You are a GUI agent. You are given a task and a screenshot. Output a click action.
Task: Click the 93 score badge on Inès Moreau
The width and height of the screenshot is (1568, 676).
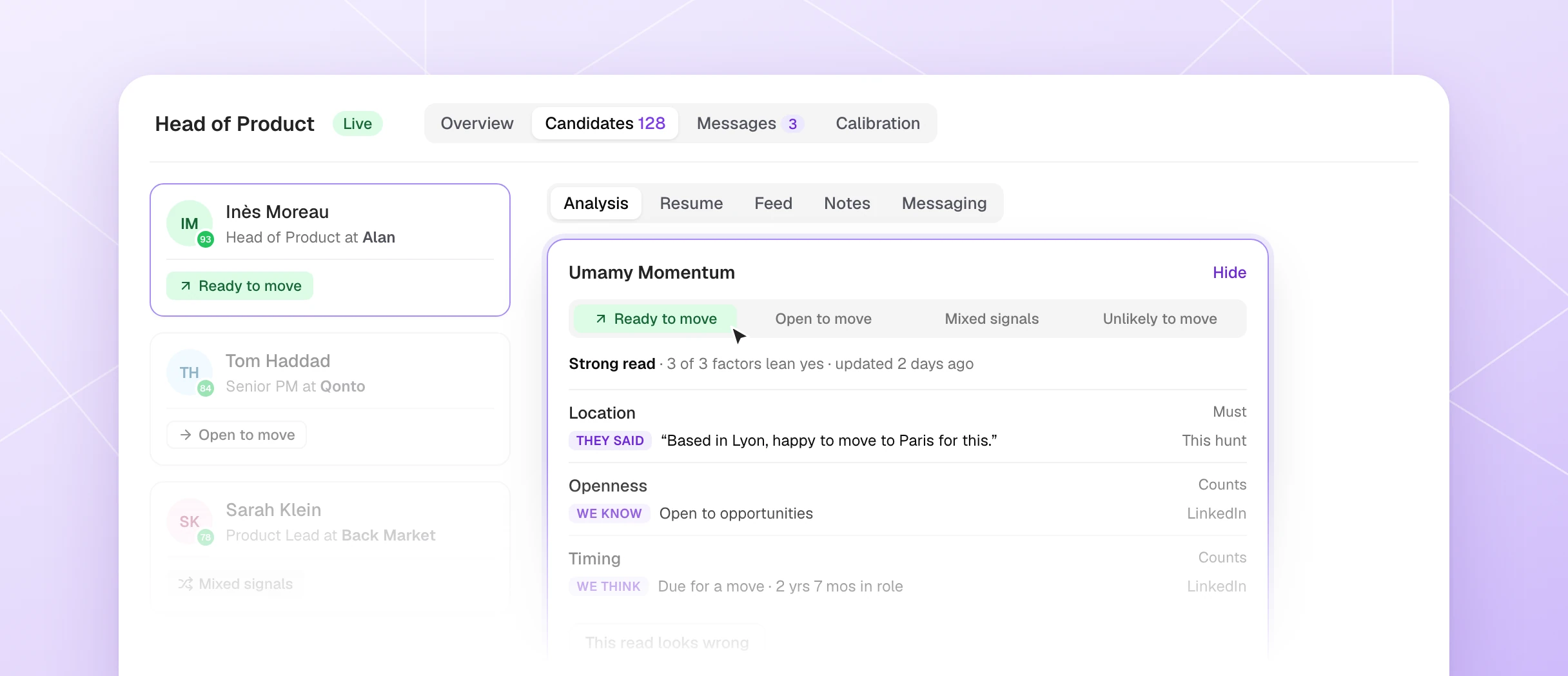[206, 239]
